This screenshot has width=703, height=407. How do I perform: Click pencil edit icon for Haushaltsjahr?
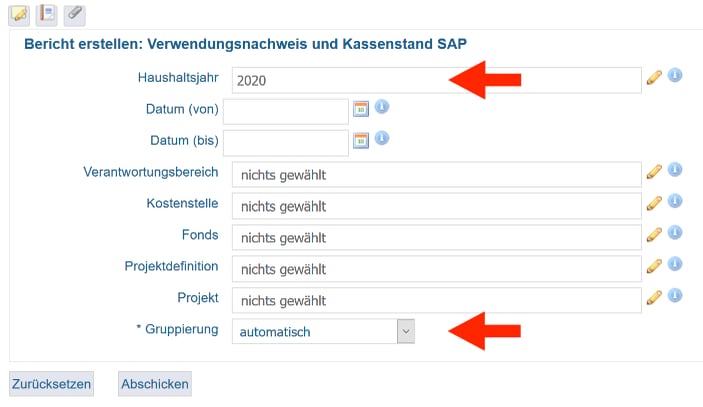[654, 77]
